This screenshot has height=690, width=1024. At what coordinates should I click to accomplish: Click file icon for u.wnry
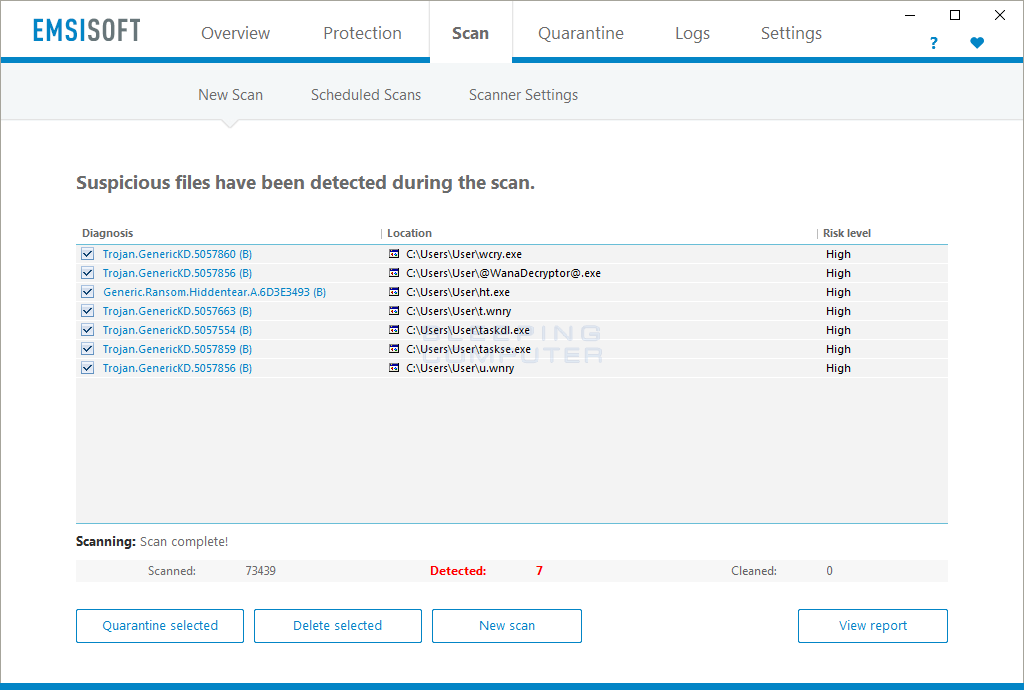tap(394, 368)
